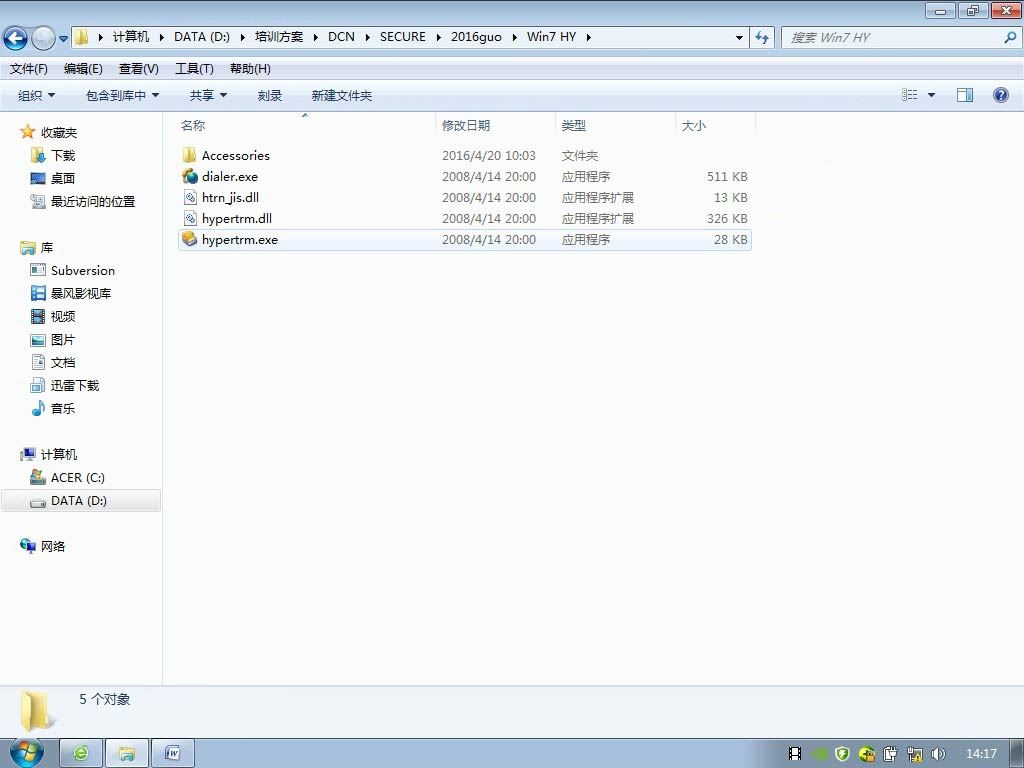Click the file date 2016/4/20 10:03
The width and height of the screenshot is (1024, 768).
click(x=488, y=155)
